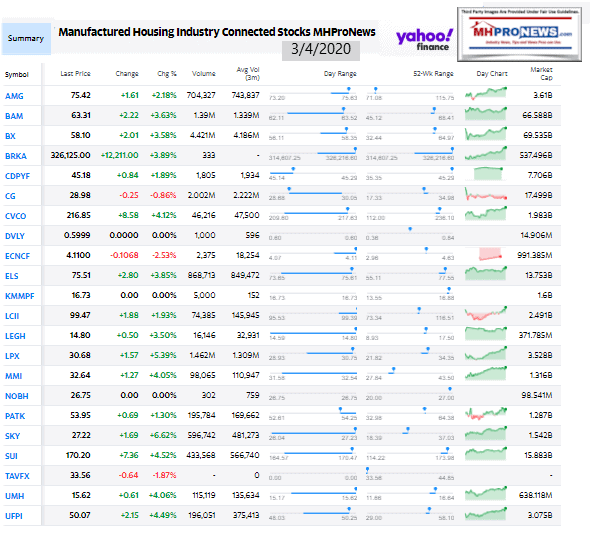Image resolution: width=592 pixels, height=543 pixels.
Task: Open the LEGH ticker link
Action: point(15,336)
